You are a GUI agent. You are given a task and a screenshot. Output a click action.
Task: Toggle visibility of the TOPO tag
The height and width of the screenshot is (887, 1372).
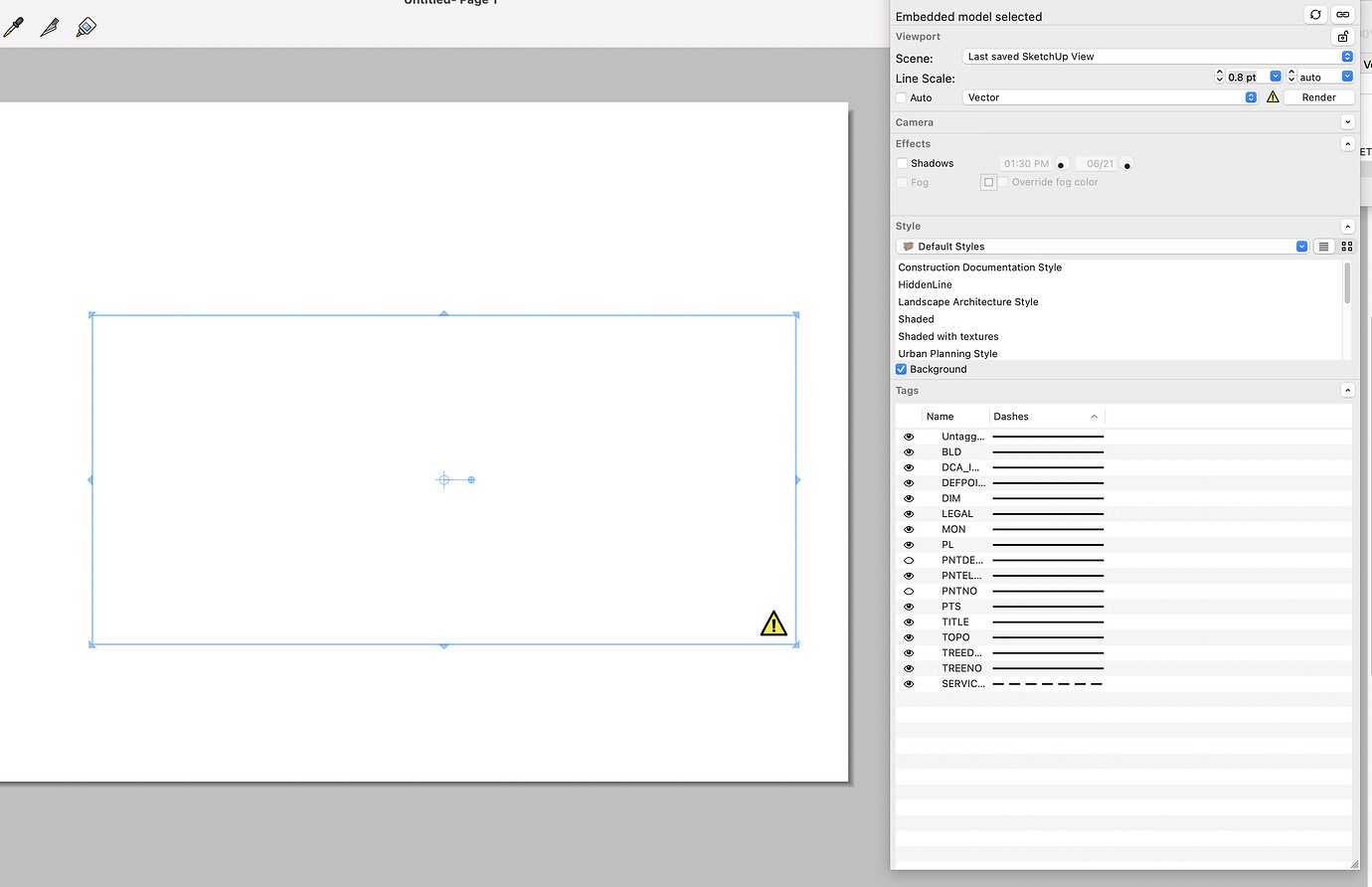[908, 636]
